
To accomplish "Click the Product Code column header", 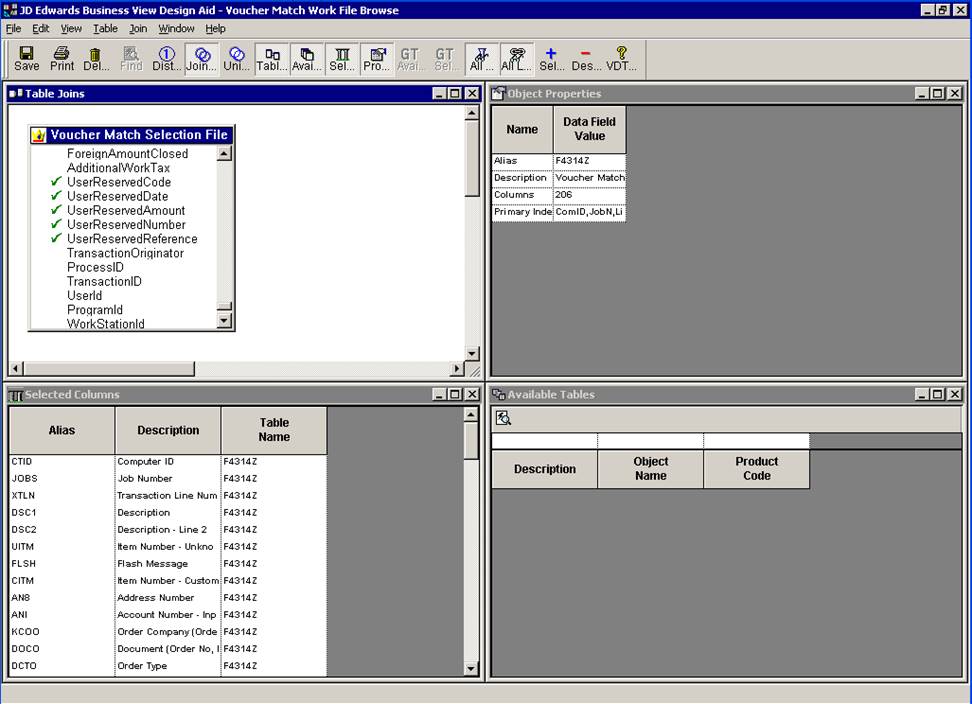I will pyautogui.click(x=756, y=469).
